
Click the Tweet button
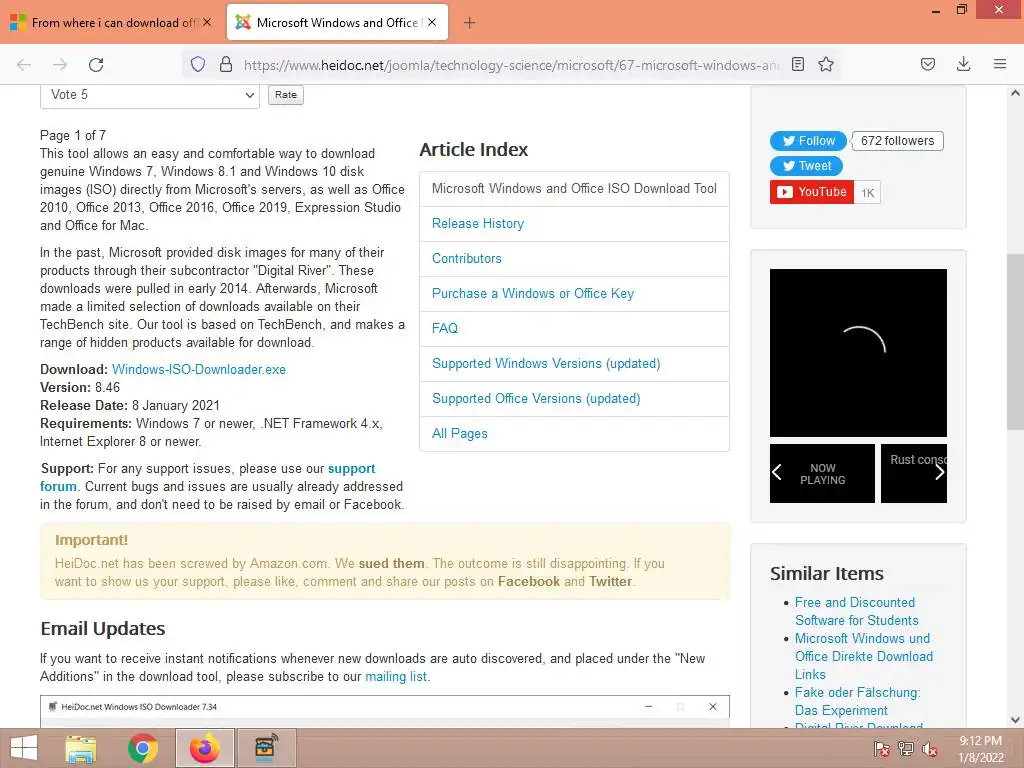pyautogui.click(x=806, y=166)
